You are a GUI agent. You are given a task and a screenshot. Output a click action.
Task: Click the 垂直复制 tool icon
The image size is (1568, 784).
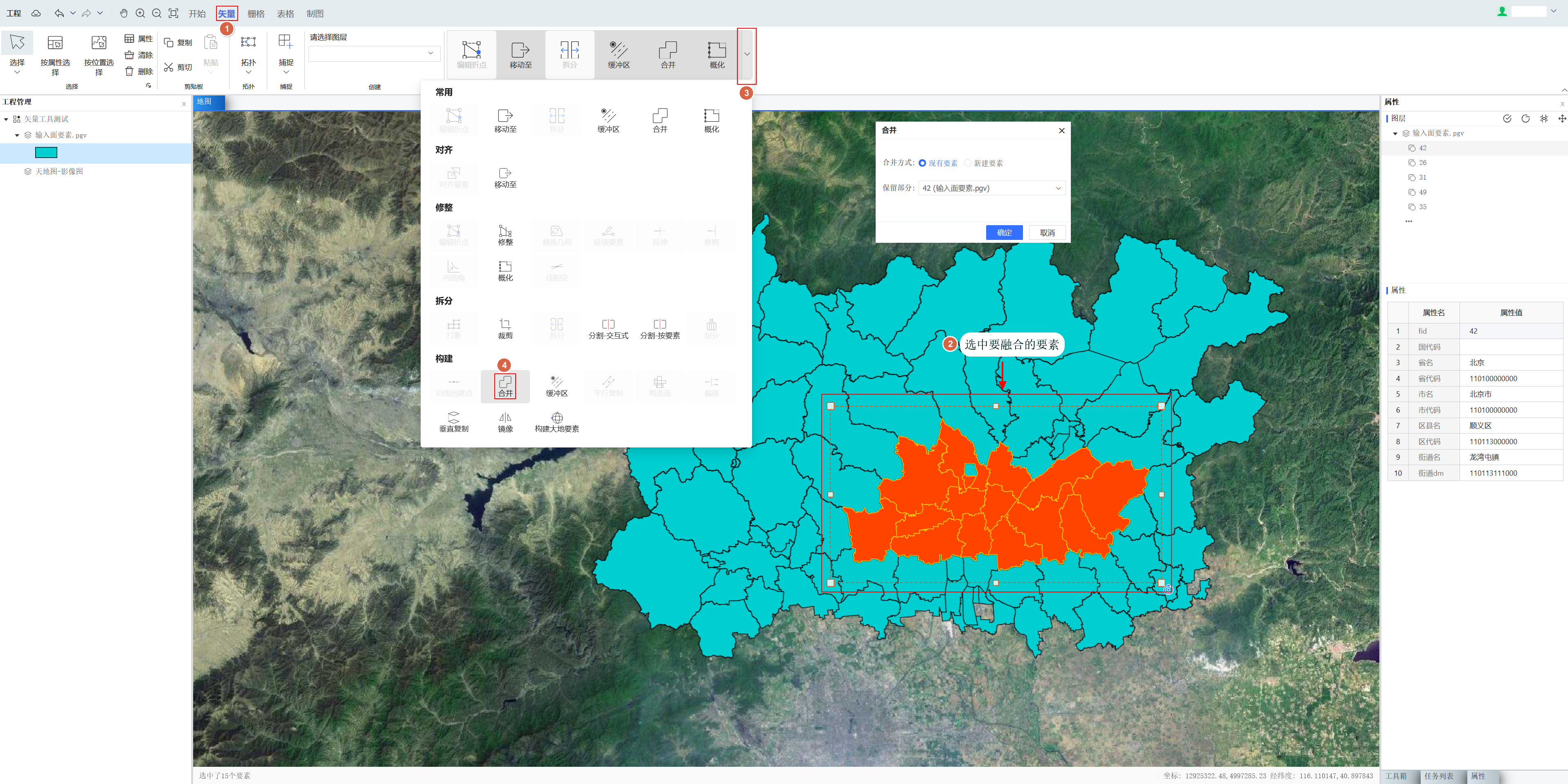[x=453, y=421]
